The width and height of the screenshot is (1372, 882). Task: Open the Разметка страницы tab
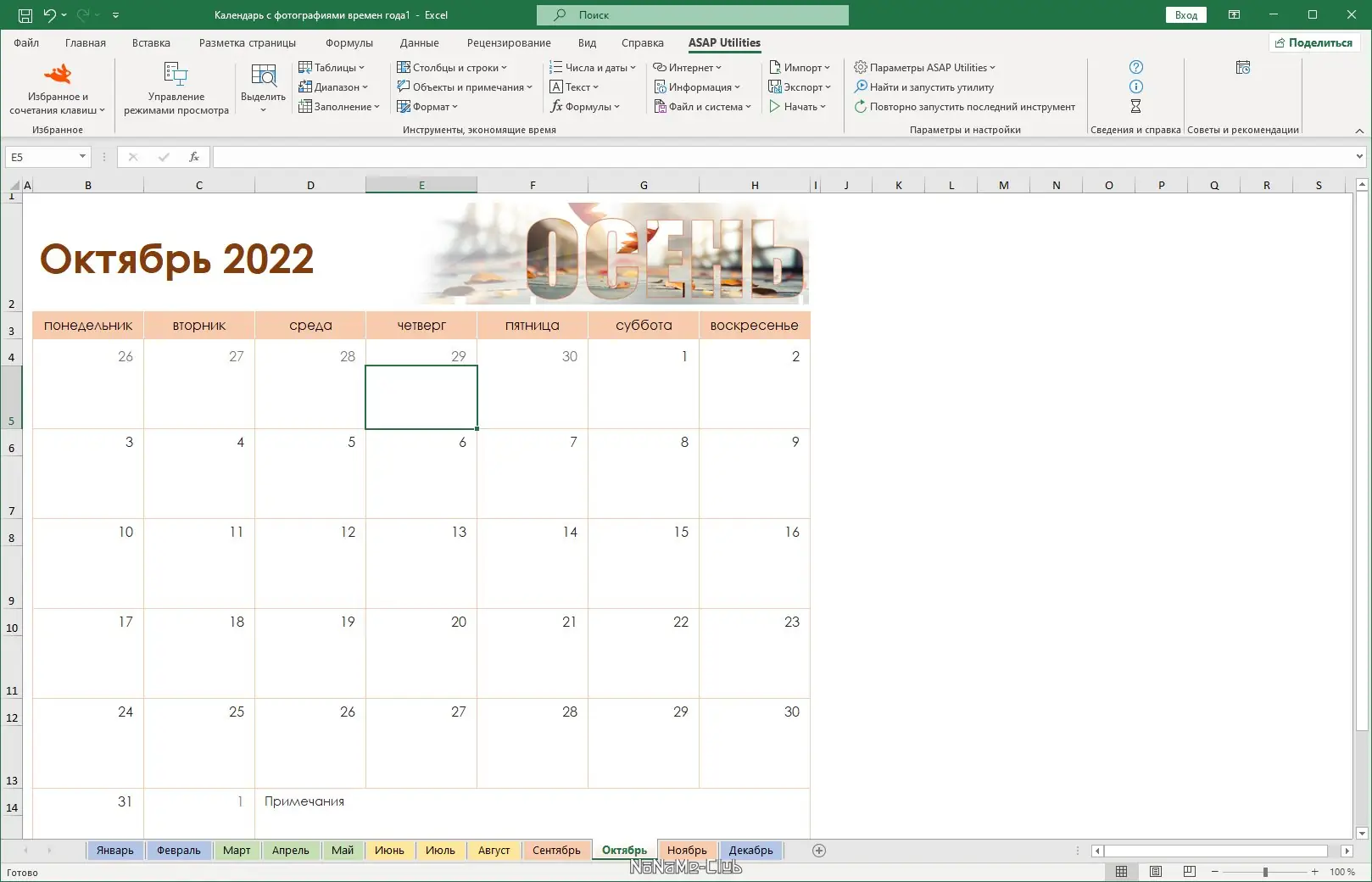(x=248, y=42)
